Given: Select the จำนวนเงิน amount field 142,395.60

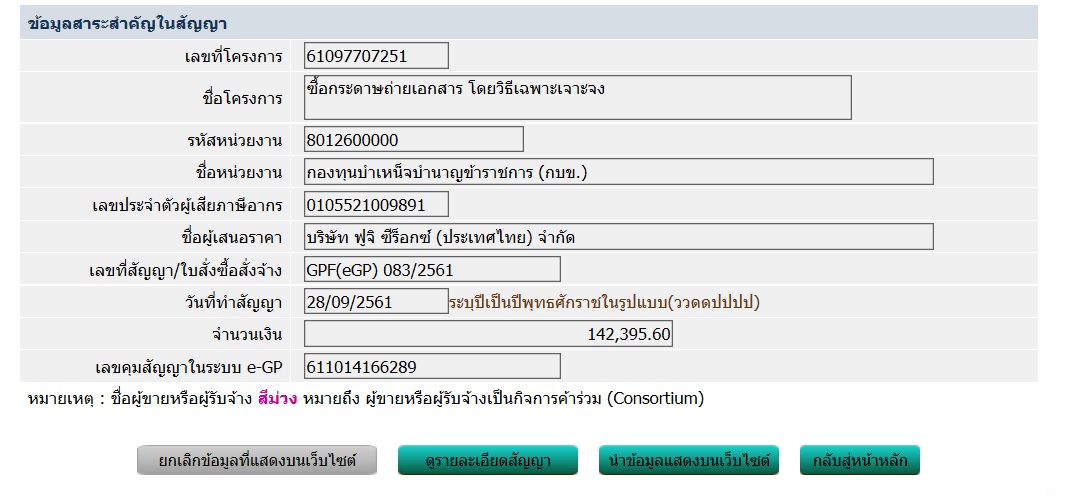Looking at the screenshot, I should 488,334.
